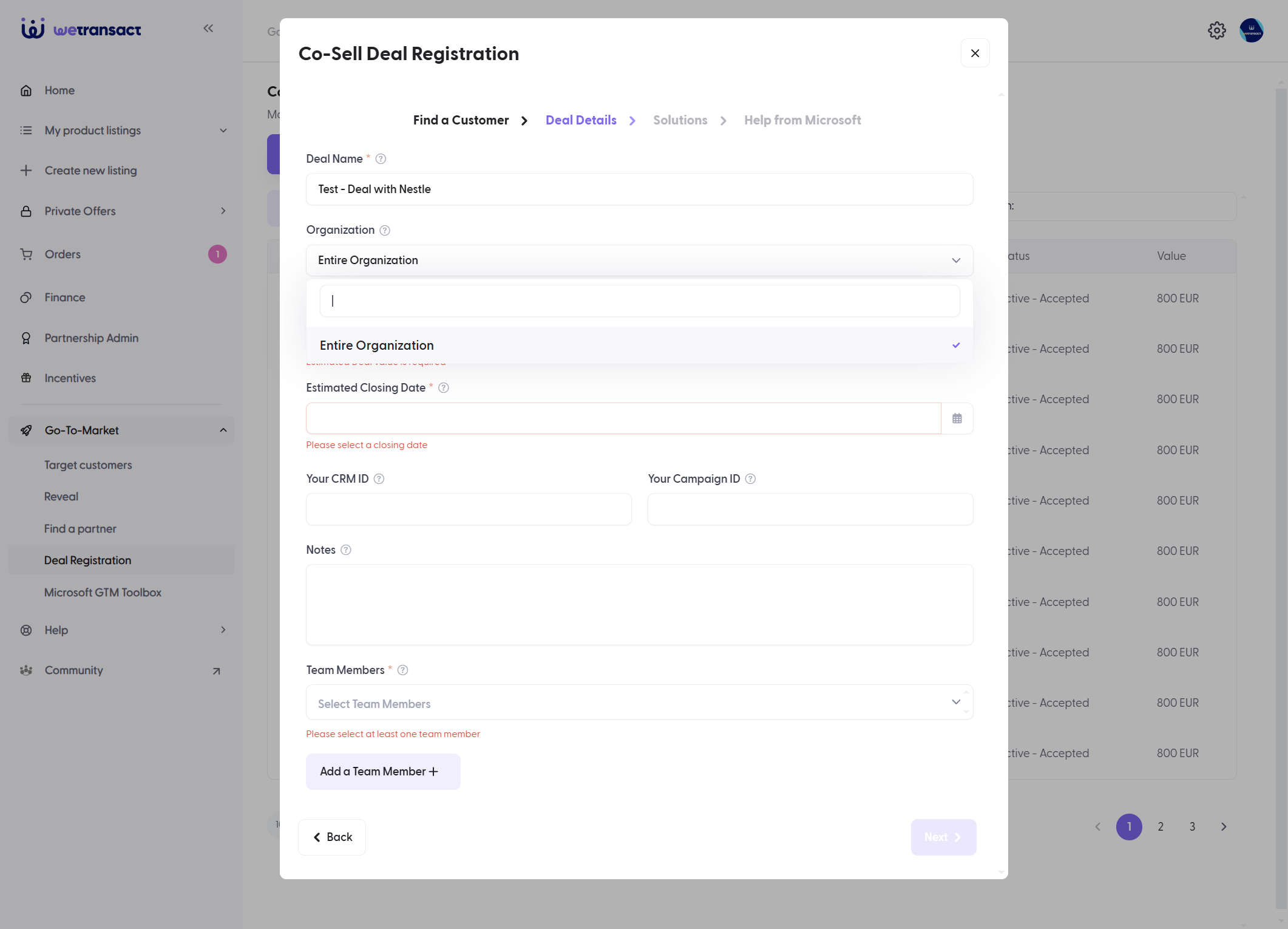Click the Orders notification badge
The image size is (1288, 929).
pos(217,254)
